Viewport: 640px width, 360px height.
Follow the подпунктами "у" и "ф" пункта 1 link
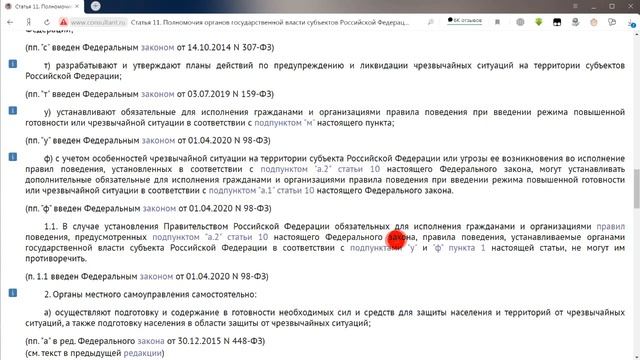[x=418, y=248]
